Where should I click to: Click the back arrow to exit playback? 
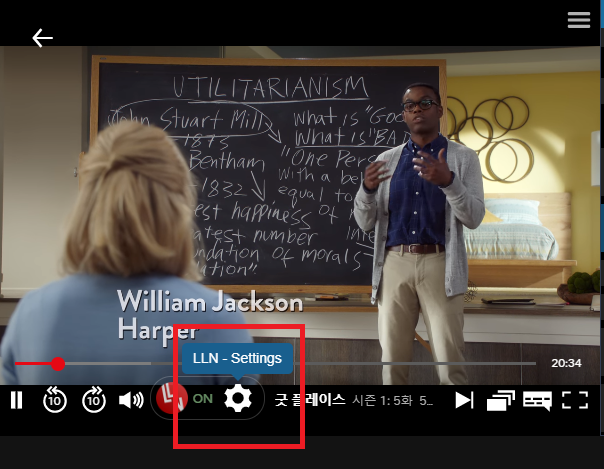42,38
